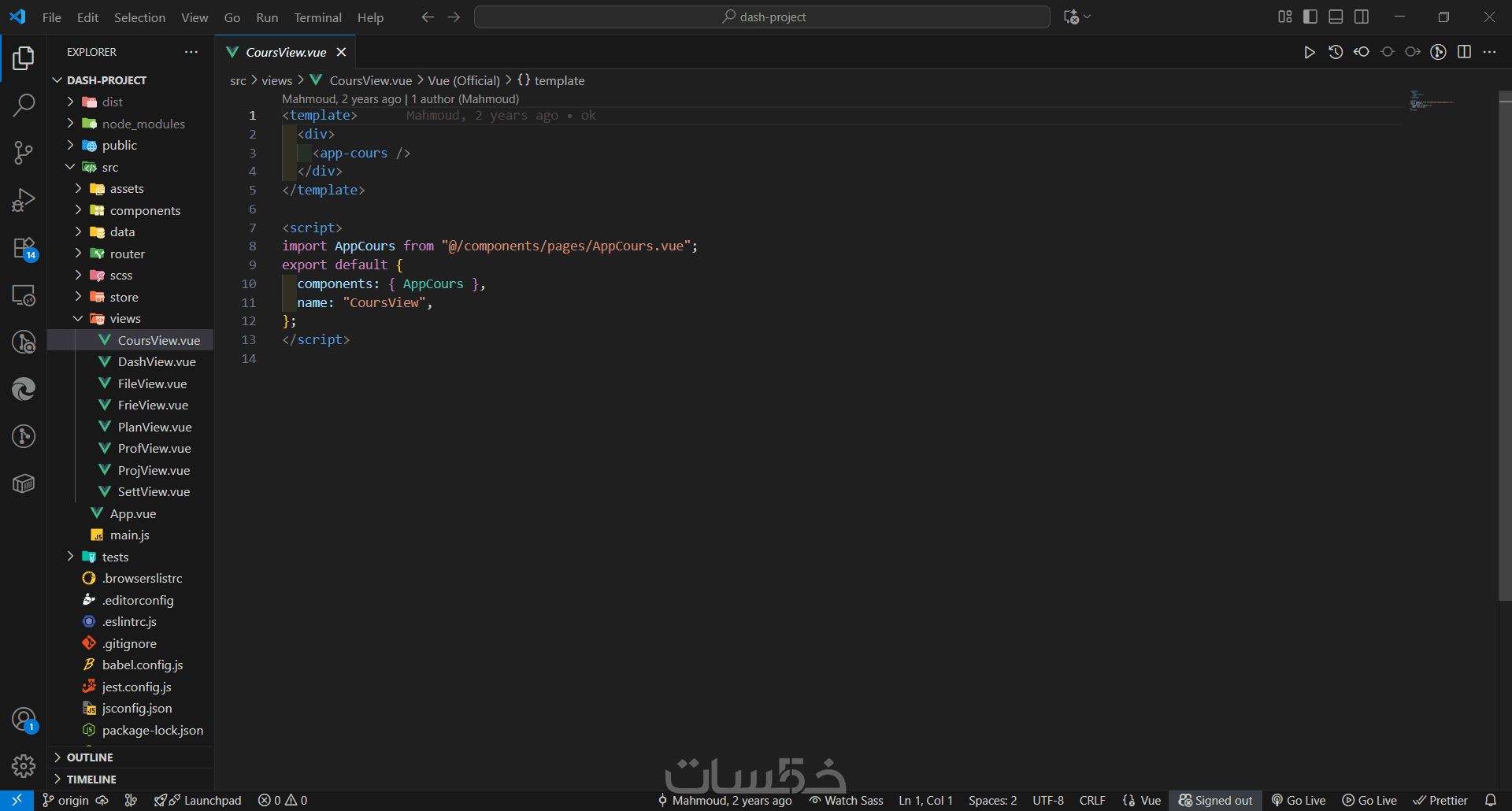Open the Search view in activity bar
This screenshot has width=1512, height=811.
tap(24, 105)
